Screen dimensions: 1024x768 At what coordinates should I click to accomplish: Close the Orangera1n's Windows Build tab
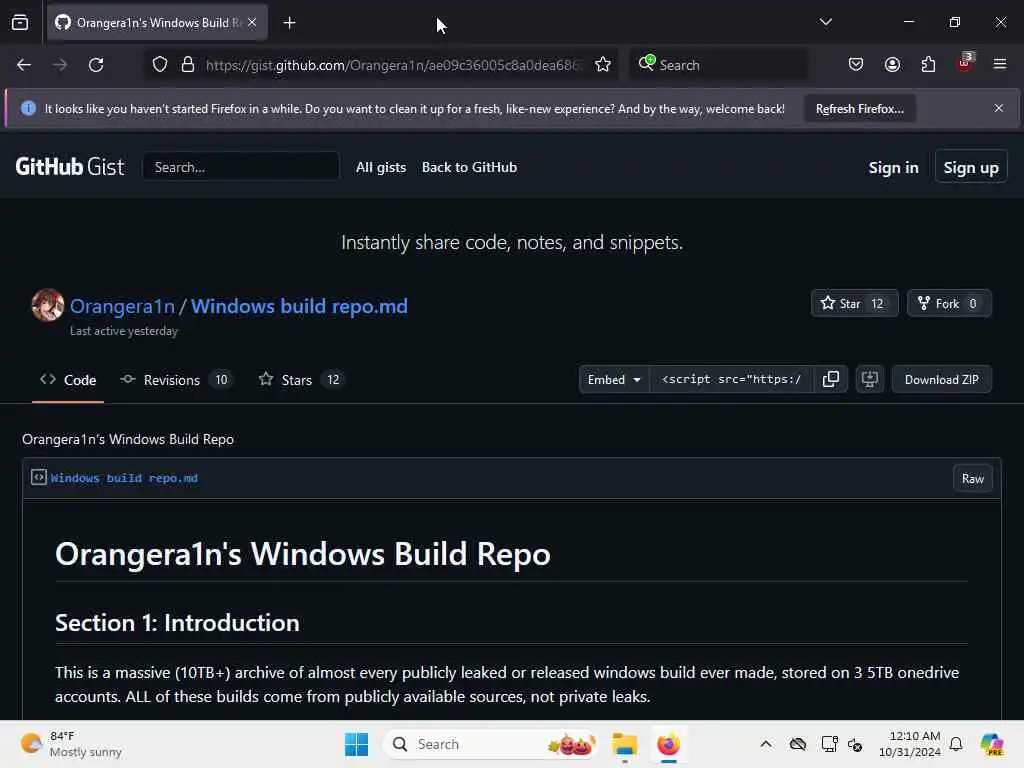point(252,23)
